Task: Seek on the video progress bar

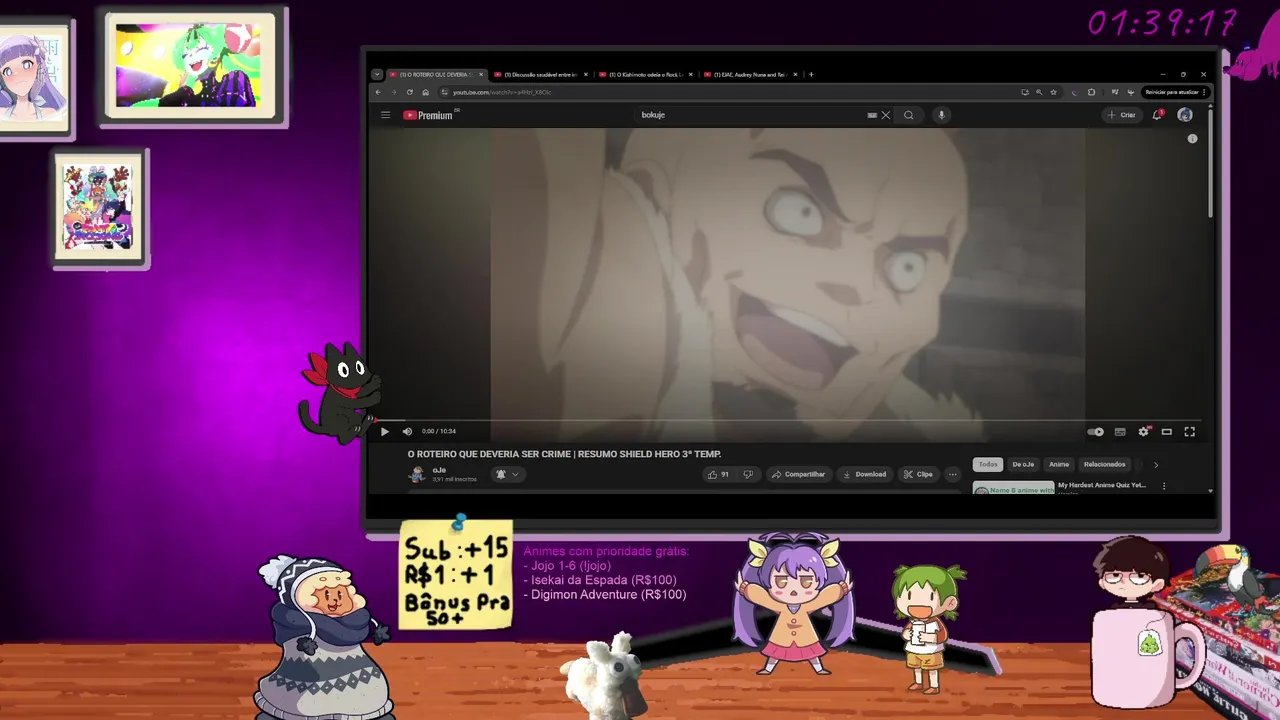Action: [788, 421]
